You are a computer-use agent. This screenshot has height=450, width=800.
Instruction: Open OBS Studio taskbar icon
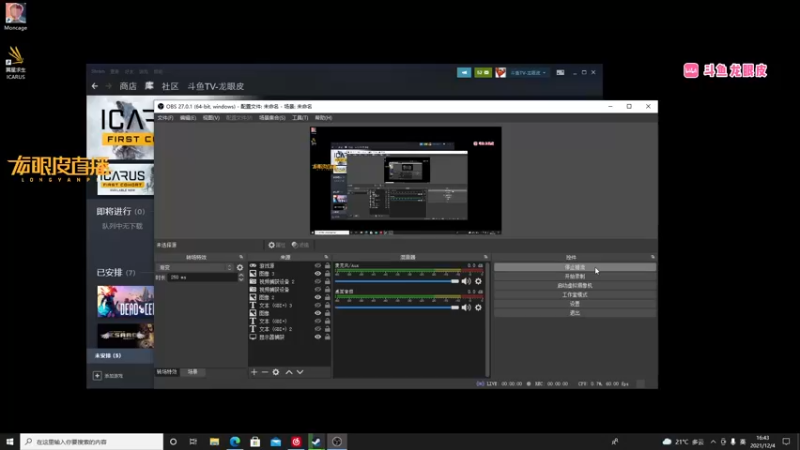click(x=337, y=441)
